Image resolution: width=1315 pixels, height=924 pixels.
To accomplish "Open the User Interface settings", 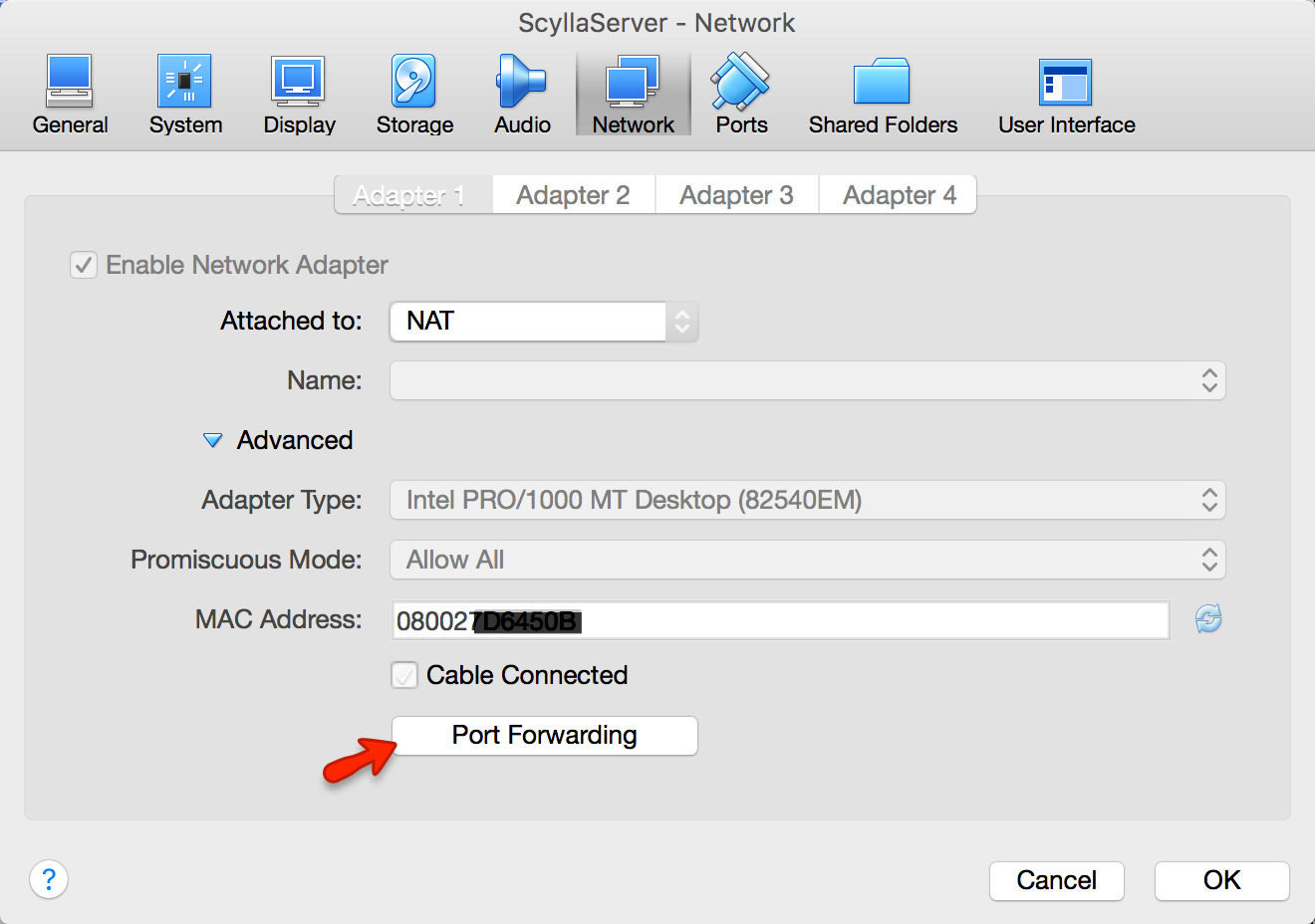I will click(x=1066, y=96).
